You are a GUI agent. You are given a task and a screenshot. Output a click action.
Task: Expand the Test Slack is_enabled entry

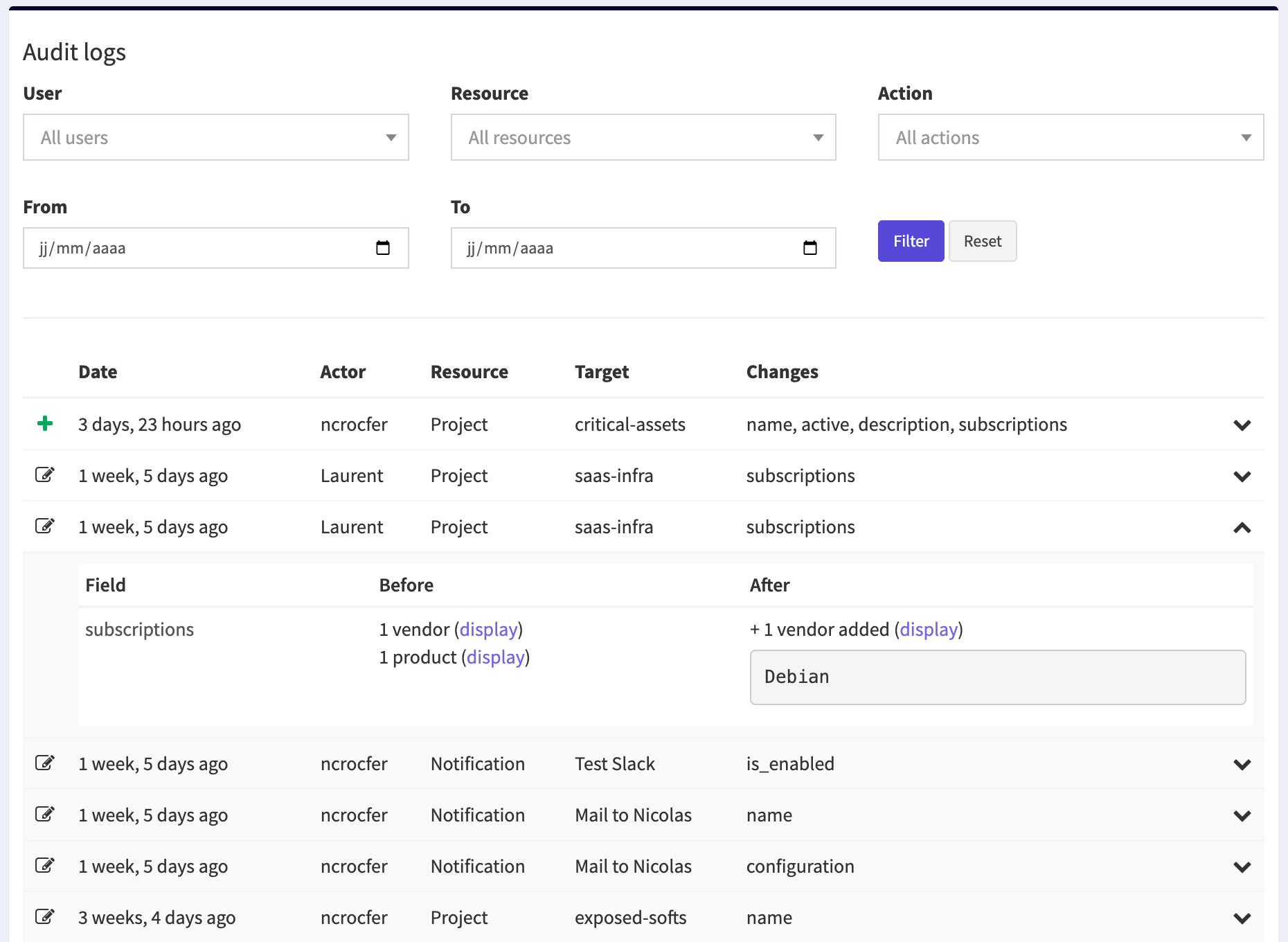(x=1242, y=765)
